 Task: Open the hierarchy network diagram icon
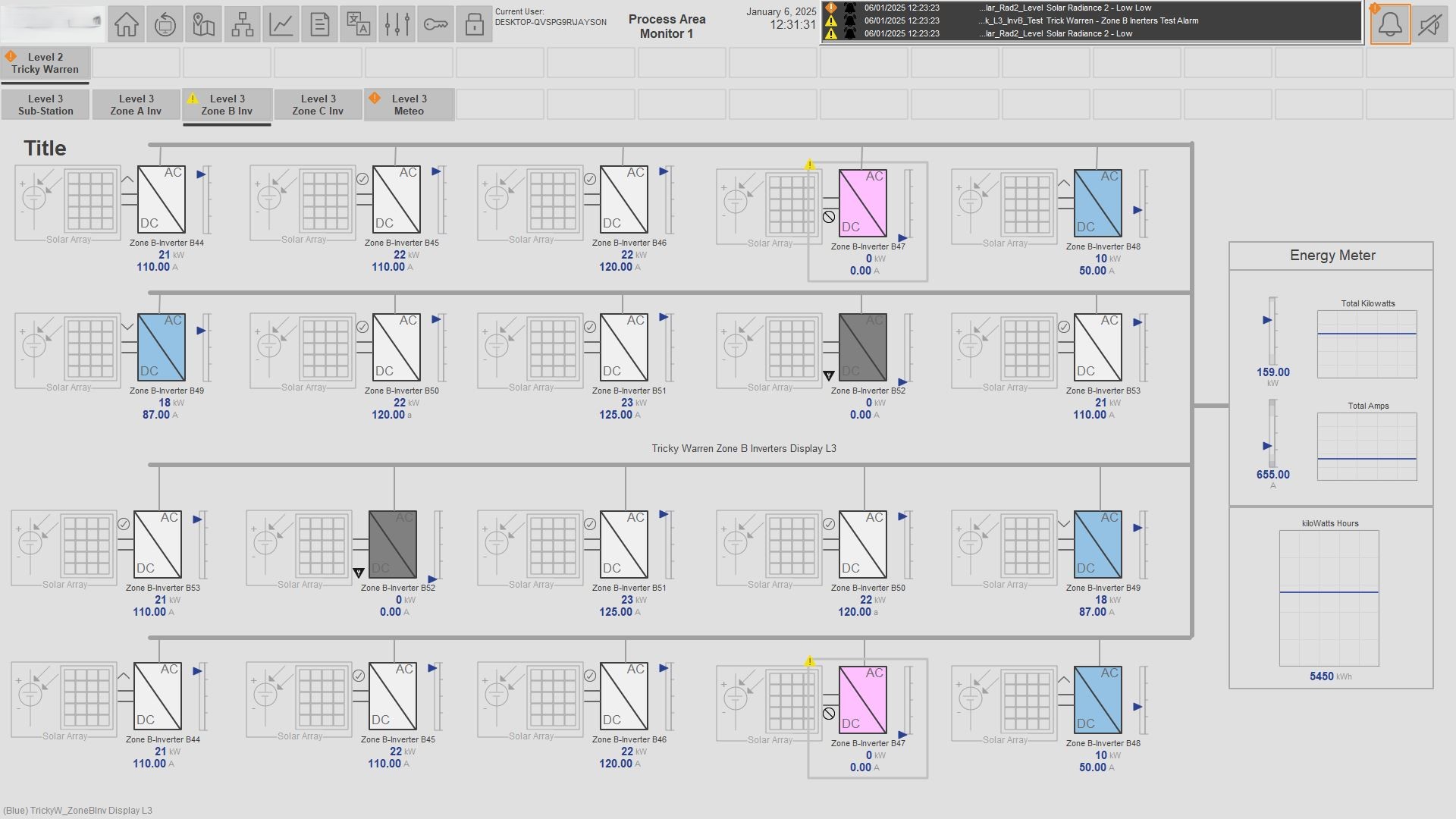tap(243, 24)
